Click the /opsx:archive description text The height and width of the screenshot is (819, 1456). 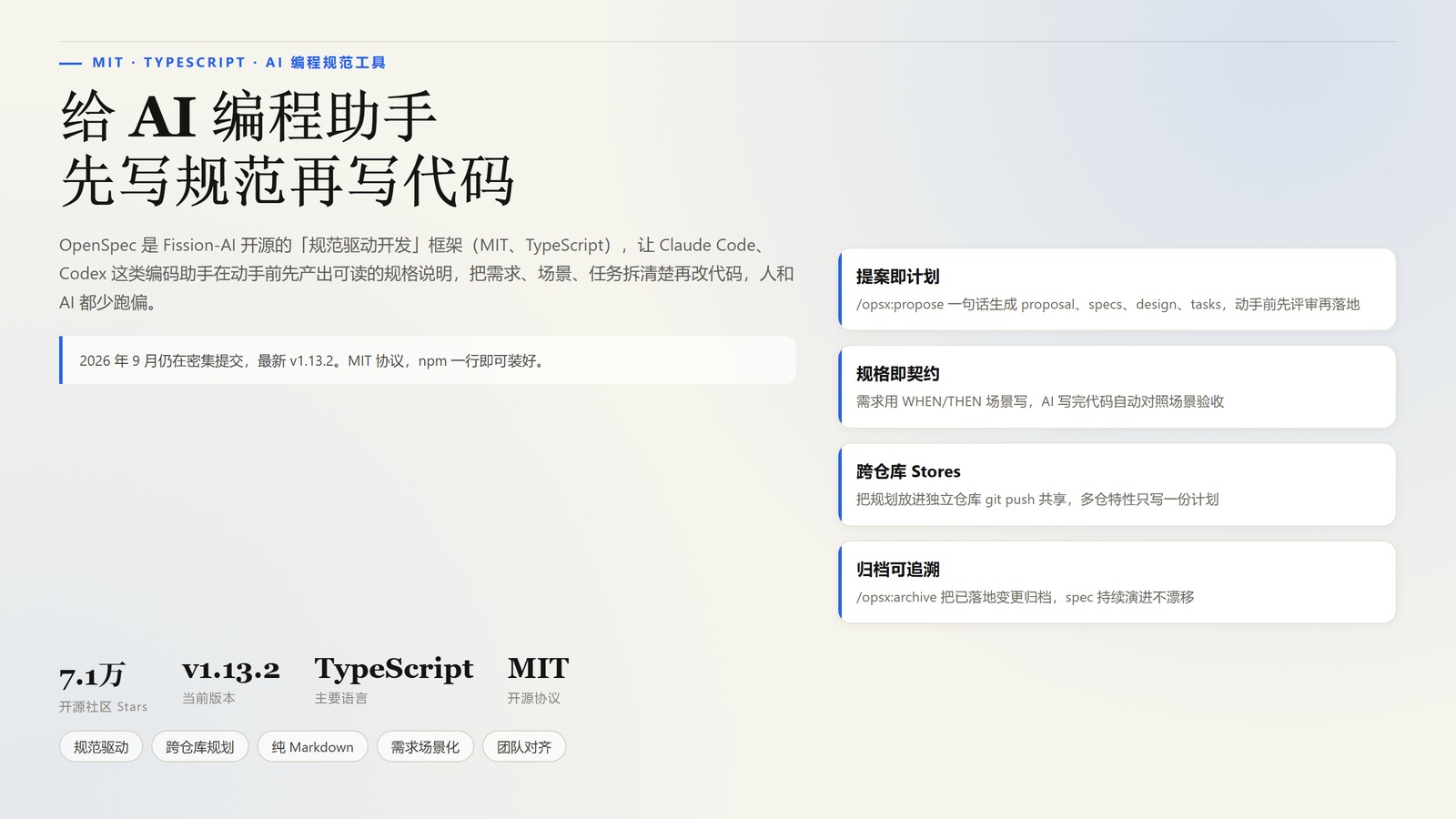(1025, 597)
